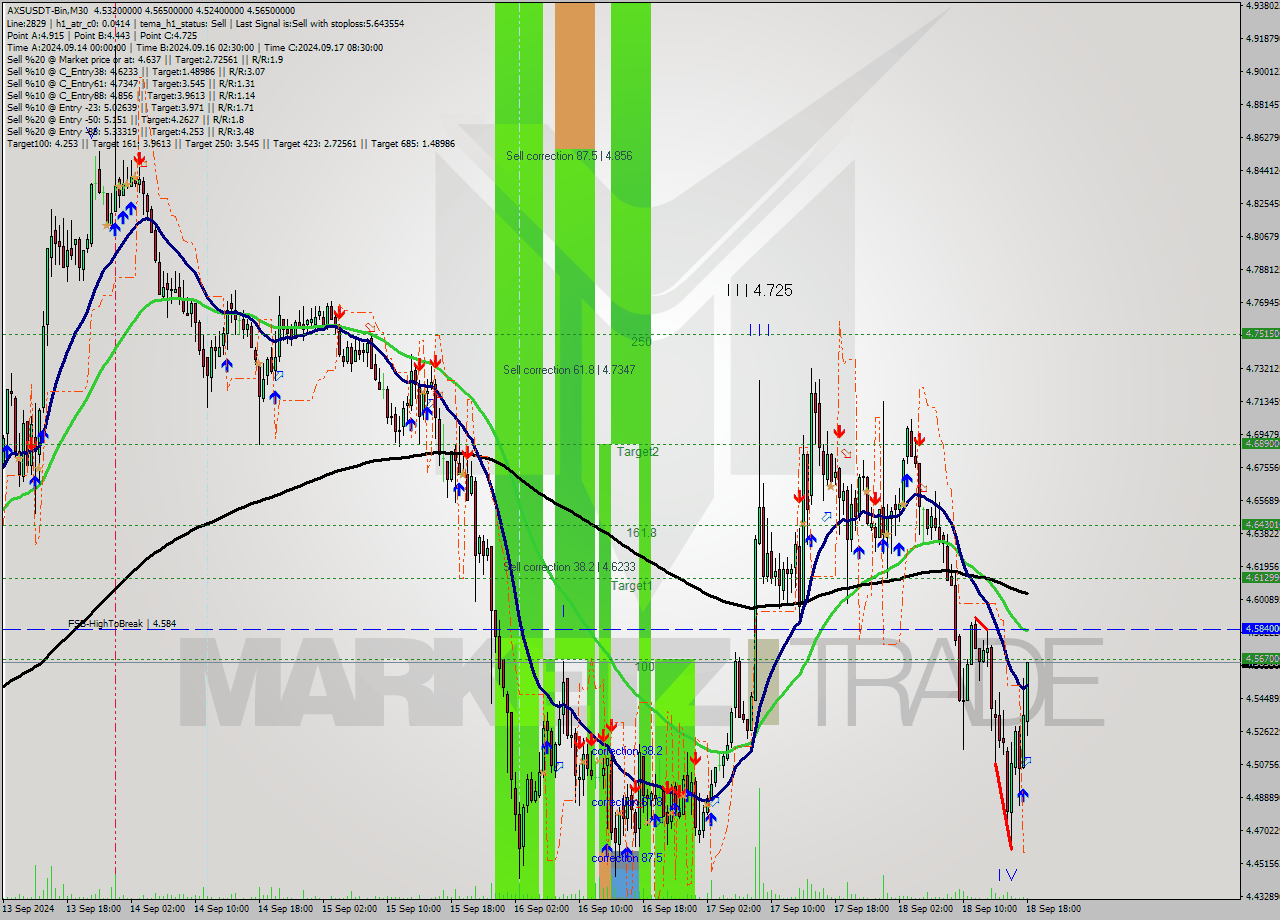Screen dimensions: 1280x920
Task: Click the orange block atop the green zone
Action: coord(575,76)
